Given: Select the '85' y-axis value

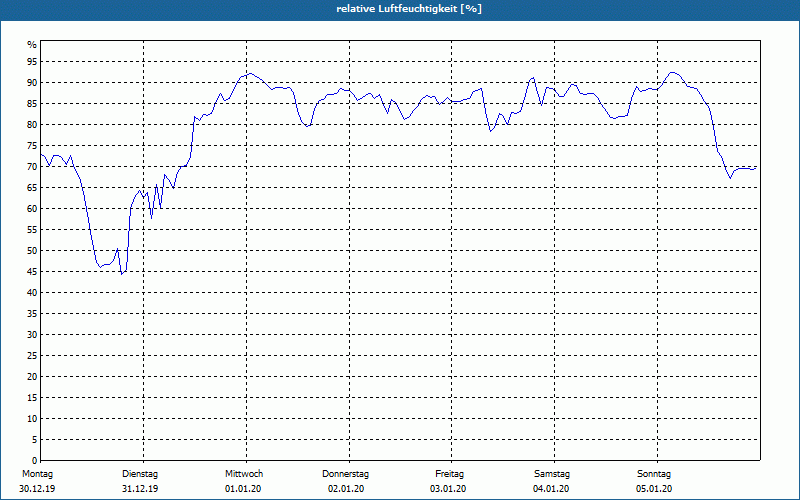Looking at the screenshot, I should (32, 104).
